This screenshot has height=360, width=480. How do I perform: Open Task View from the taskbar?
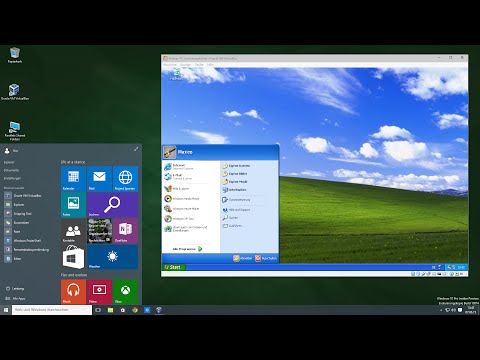[x=98, y=310]
